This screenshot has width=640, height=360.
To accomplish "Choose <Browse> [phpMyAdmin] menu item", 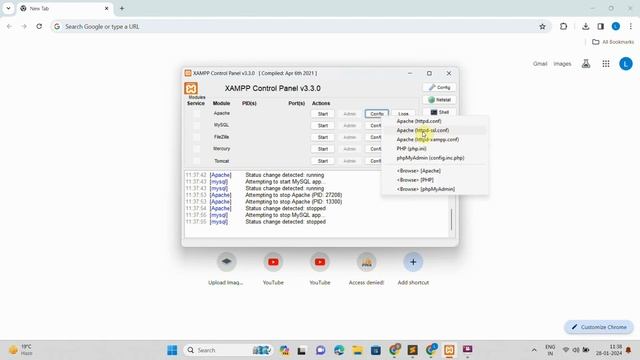I will click(x=425, y=189).
